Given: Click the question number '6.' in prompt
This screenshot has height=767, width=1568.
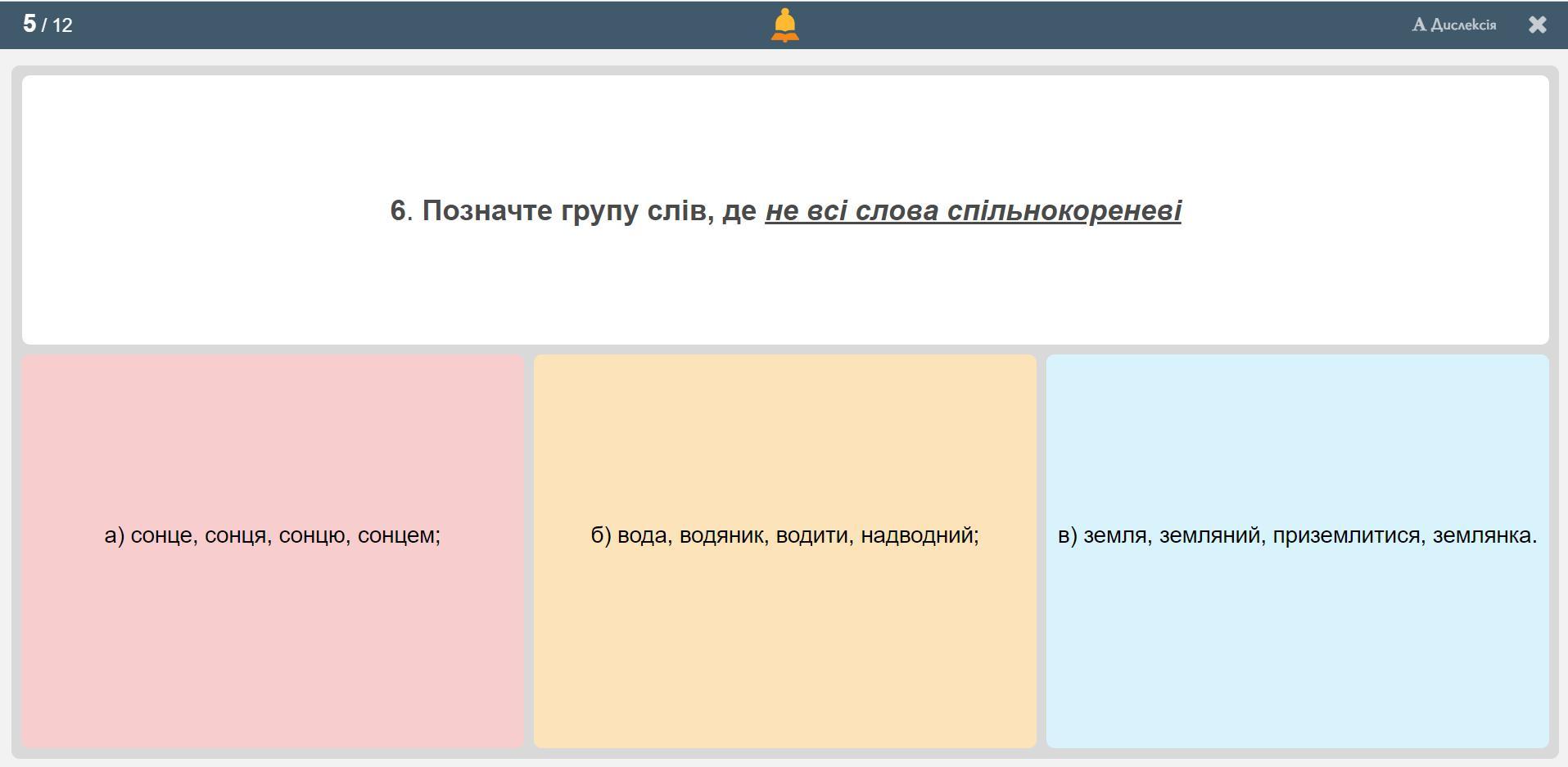Looking at the screenshot, I should [400, 211].
